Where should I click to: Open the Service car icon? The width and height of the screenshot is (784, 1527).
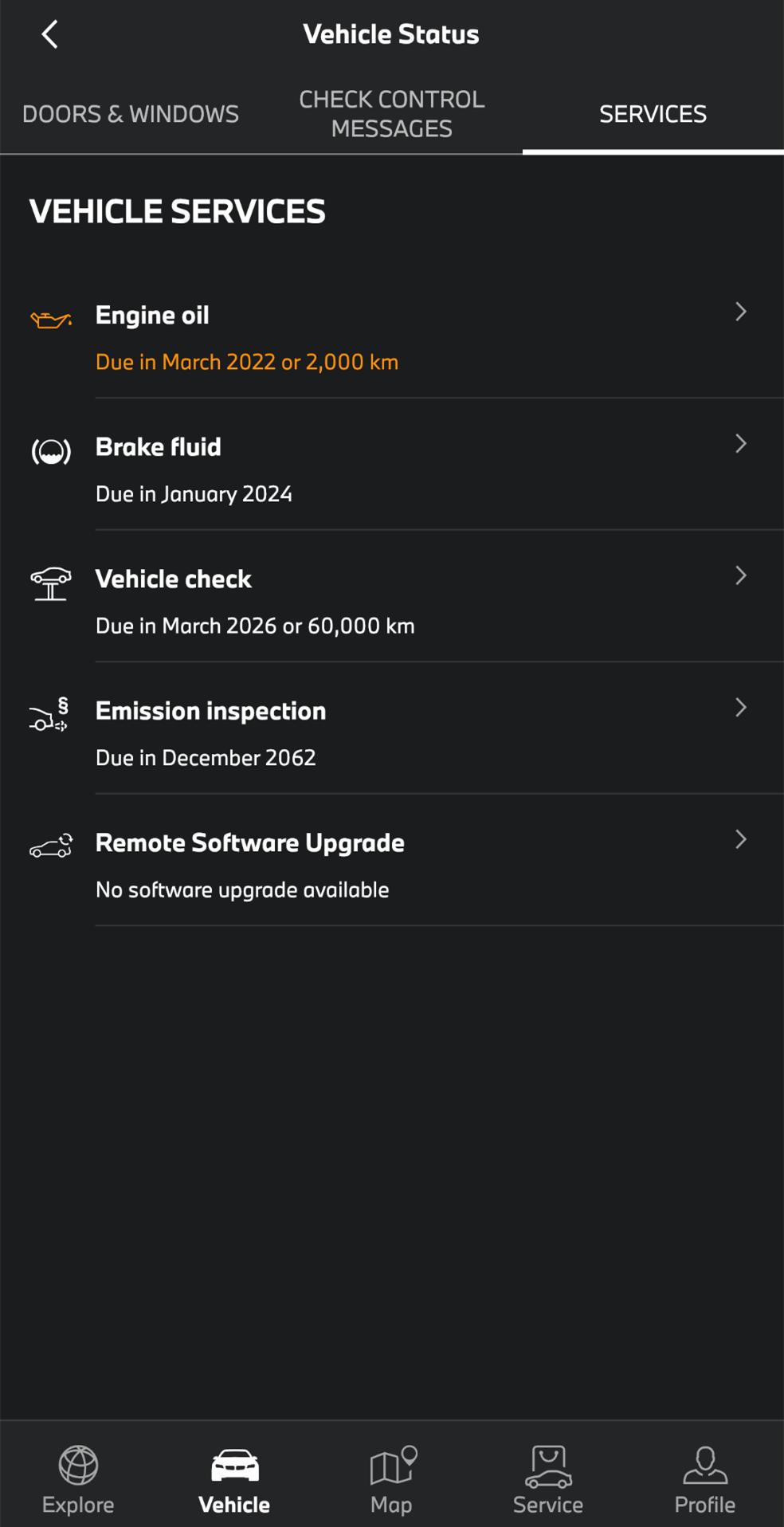[548, 1466]
